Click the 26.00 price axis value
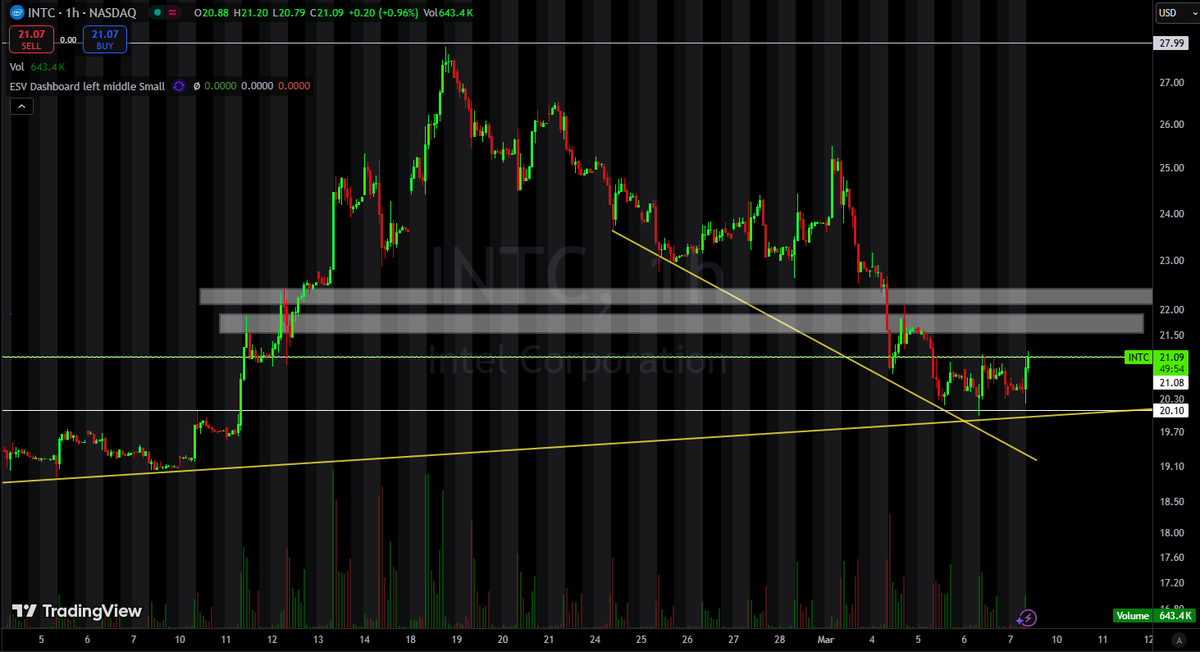Image resolution: width=1200 pixels, height=652 pixels. [x=1172, y=125]
